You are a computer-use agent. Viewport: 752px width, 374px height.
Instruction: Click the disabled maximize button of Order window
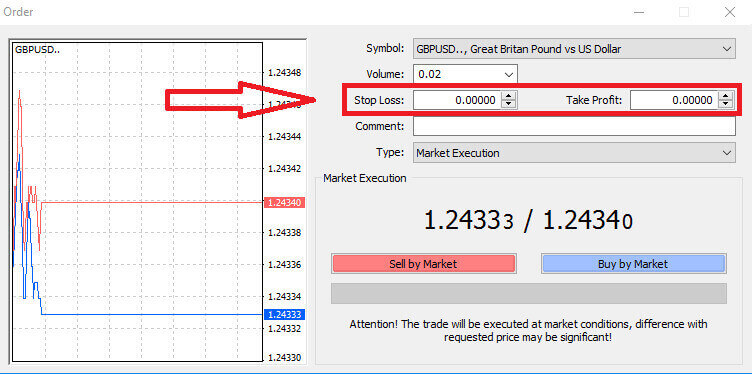[x=684, y=12]
